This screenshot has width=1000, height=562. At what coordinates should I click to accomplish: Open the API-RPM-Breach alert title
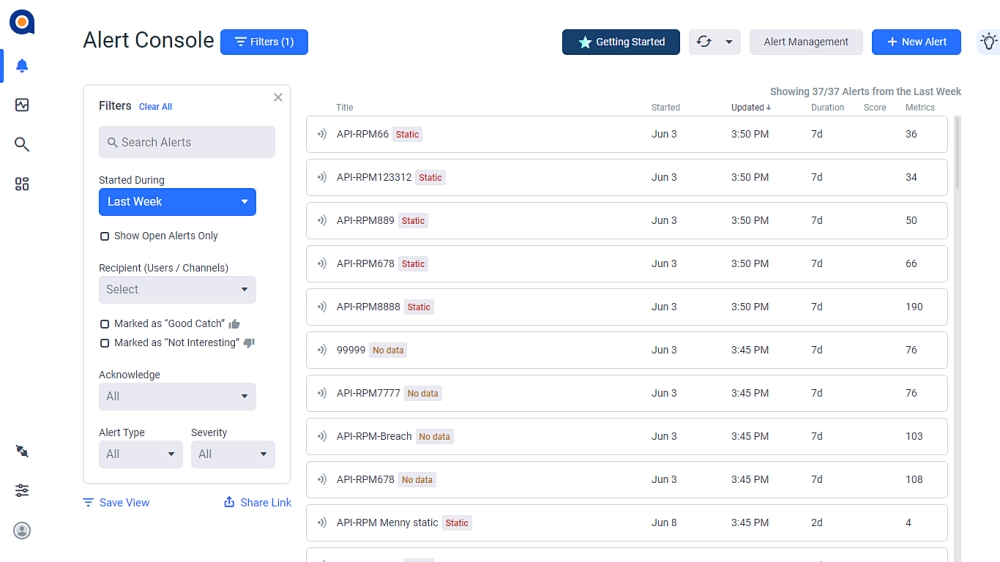374,436
